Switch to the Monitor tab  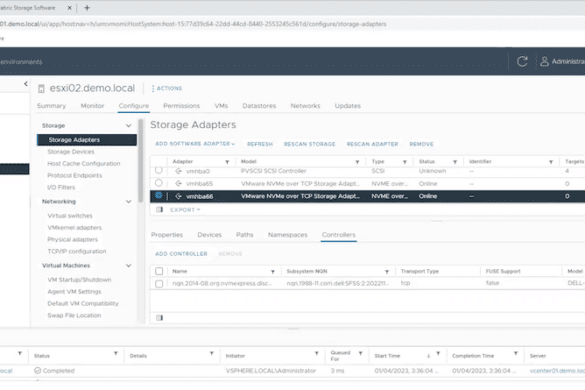coord(93,106)
